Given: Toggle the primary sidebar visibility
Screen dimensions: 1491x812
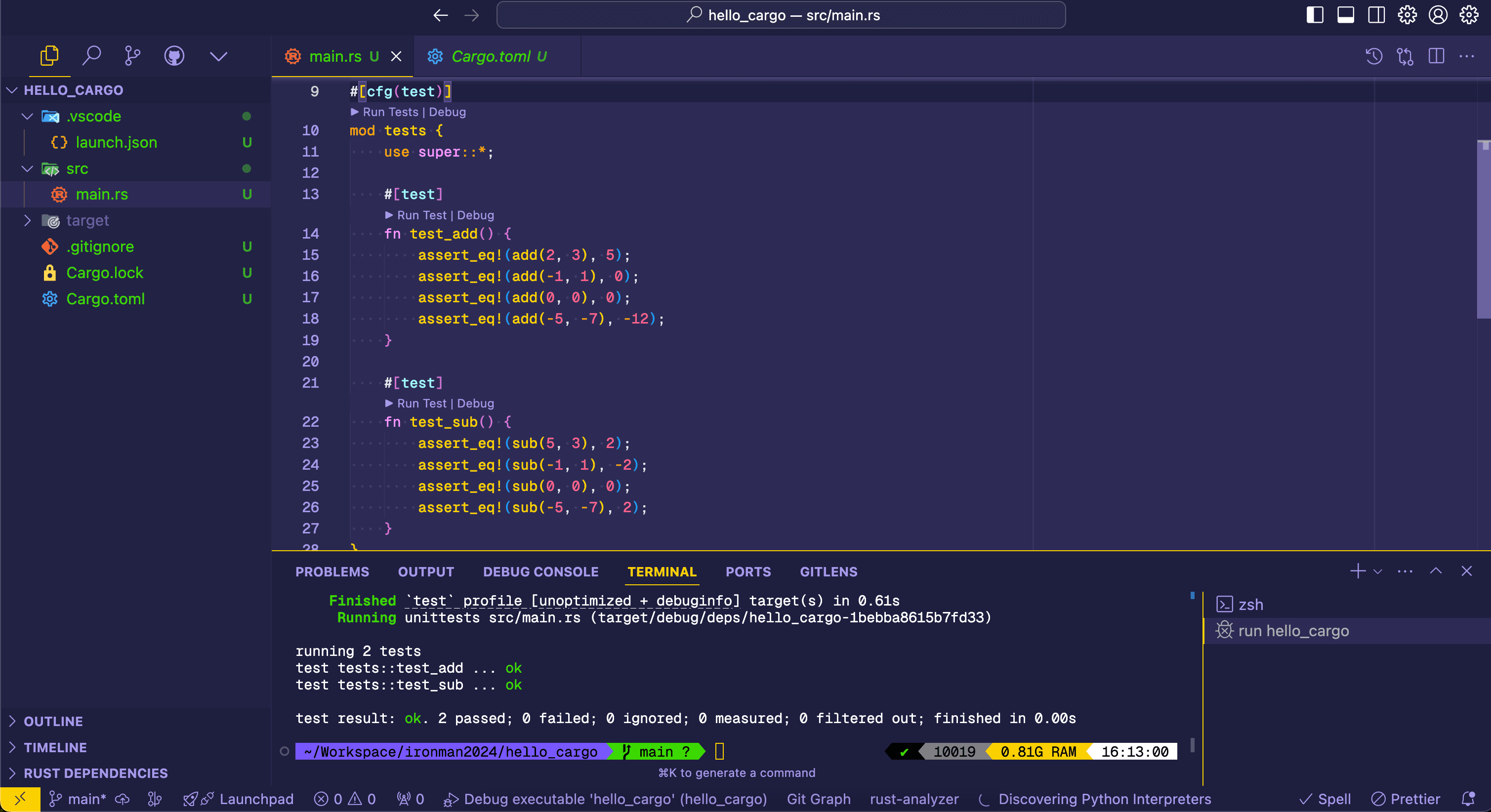Looking at the screenshot, I should tap(1315, 15).
